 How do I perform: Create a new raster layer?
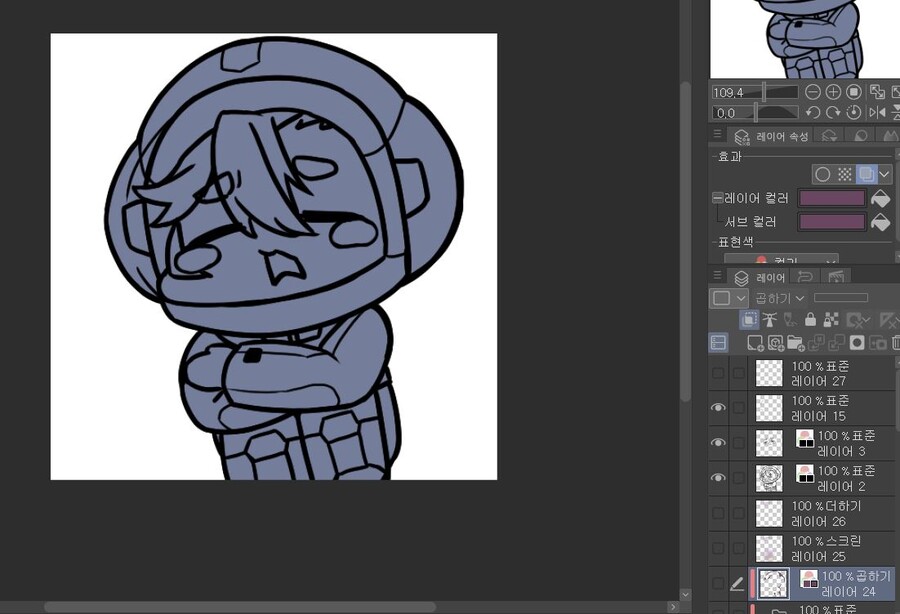coord(755,343)
